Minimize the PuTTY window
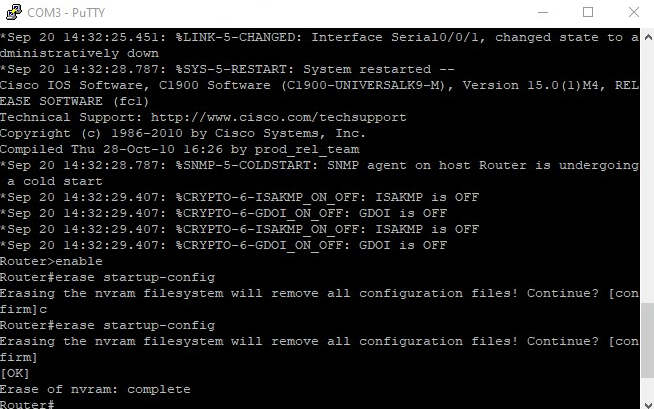 541,12
